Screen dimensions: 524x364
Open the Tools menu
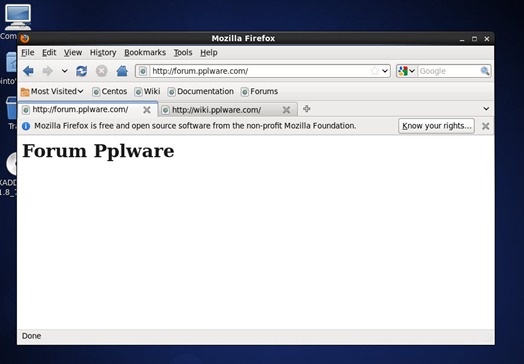click(183, 52)
